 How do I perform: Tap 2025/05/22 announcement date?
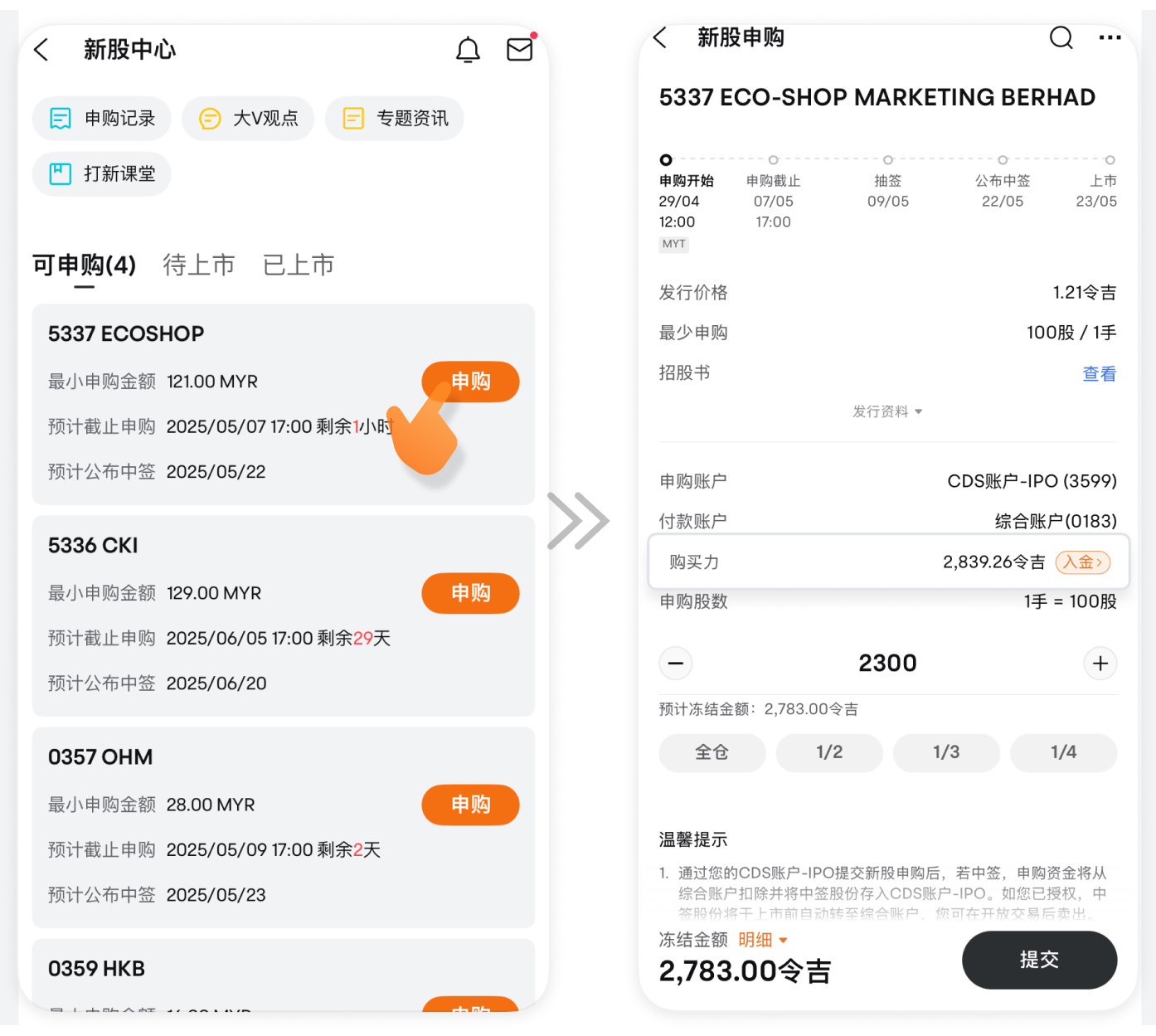pyautogui.click(x=216, y=472)
